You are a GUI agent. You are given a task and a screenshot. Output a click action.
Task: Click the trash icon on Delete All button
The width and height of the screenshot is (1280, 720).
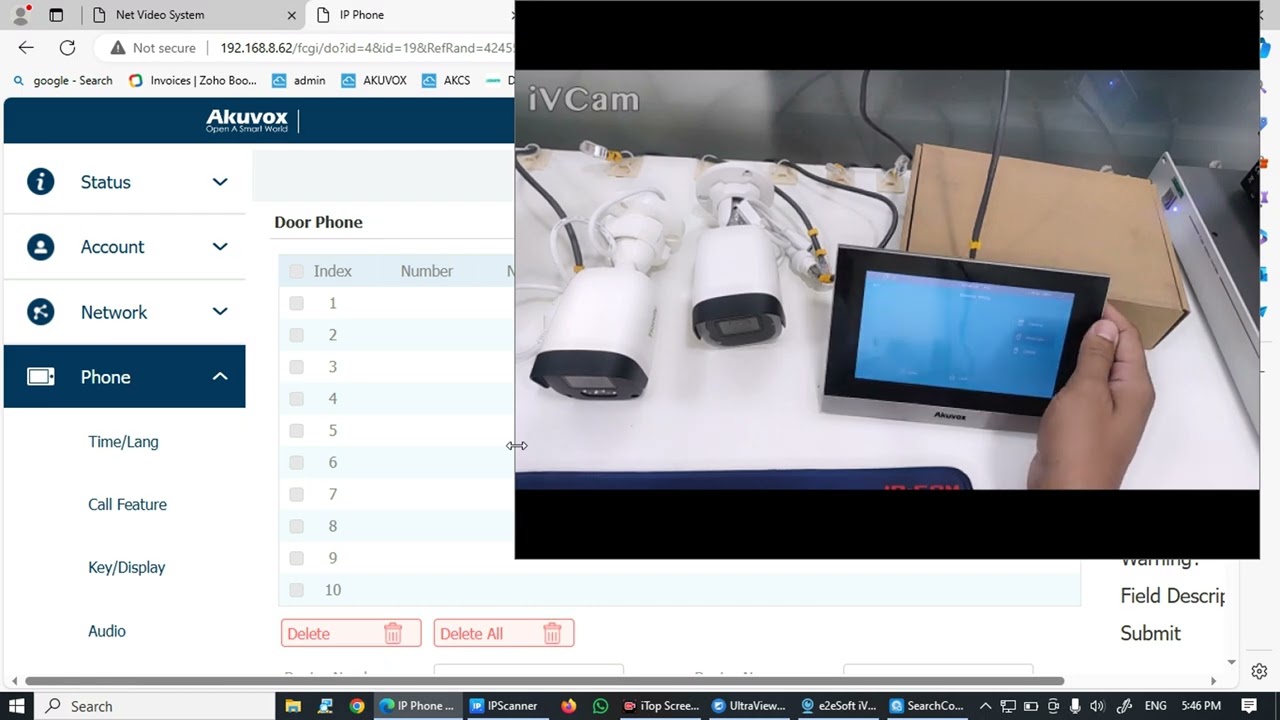[552, 633]
